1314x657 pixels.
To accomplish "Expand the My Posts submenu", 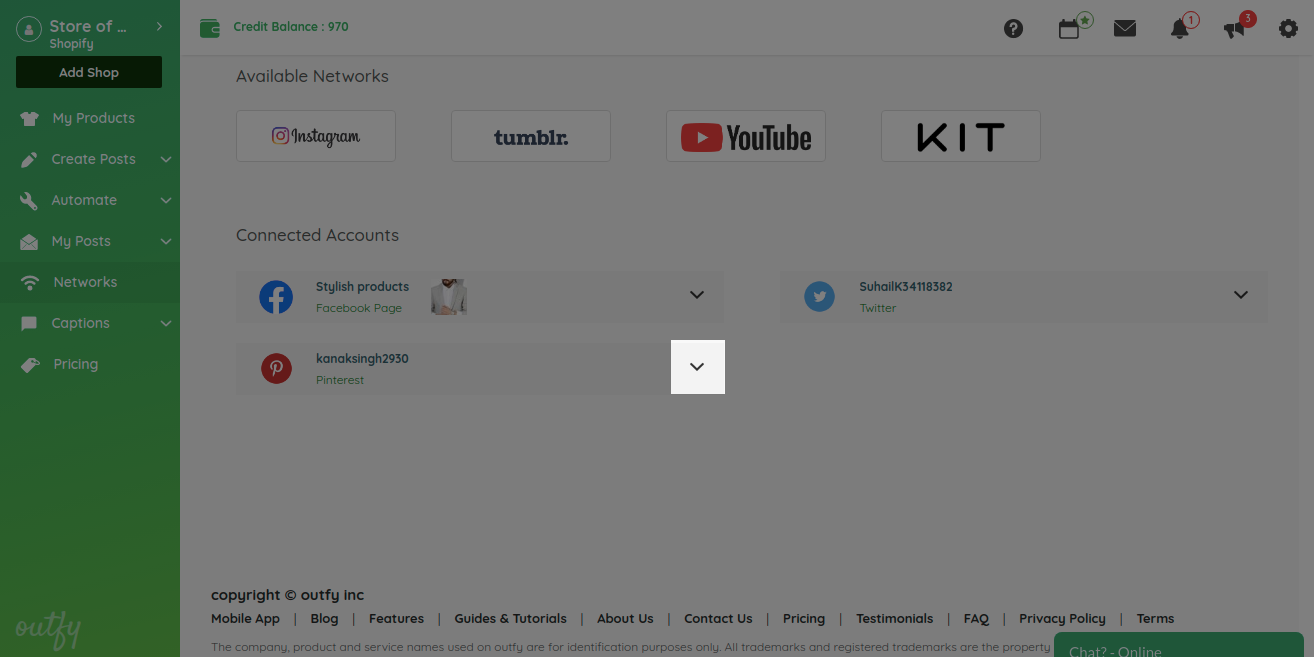I will click(166, 241).
